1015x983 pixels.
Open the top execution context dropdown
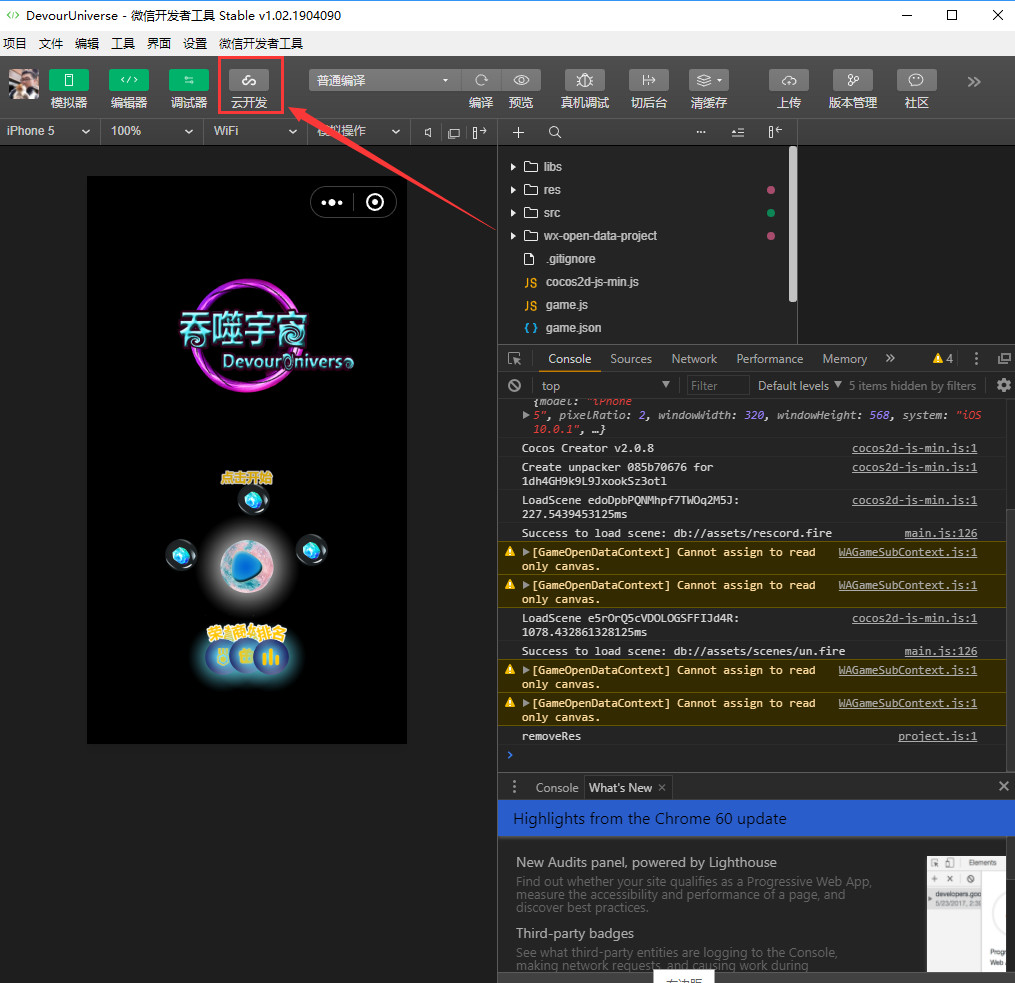pyautogui.click(x=605, y=386)
